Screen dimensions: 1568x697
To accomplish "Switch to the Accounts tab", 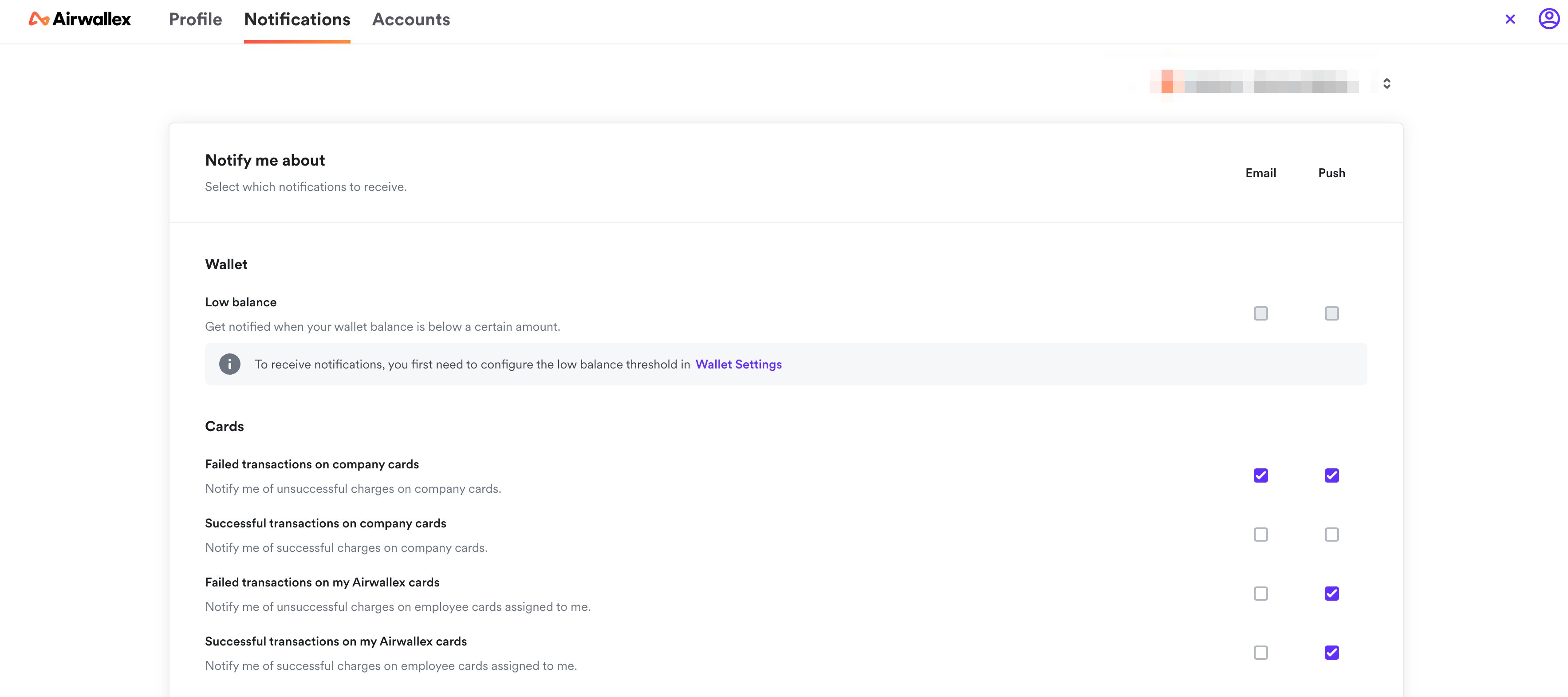I will 411,19.
